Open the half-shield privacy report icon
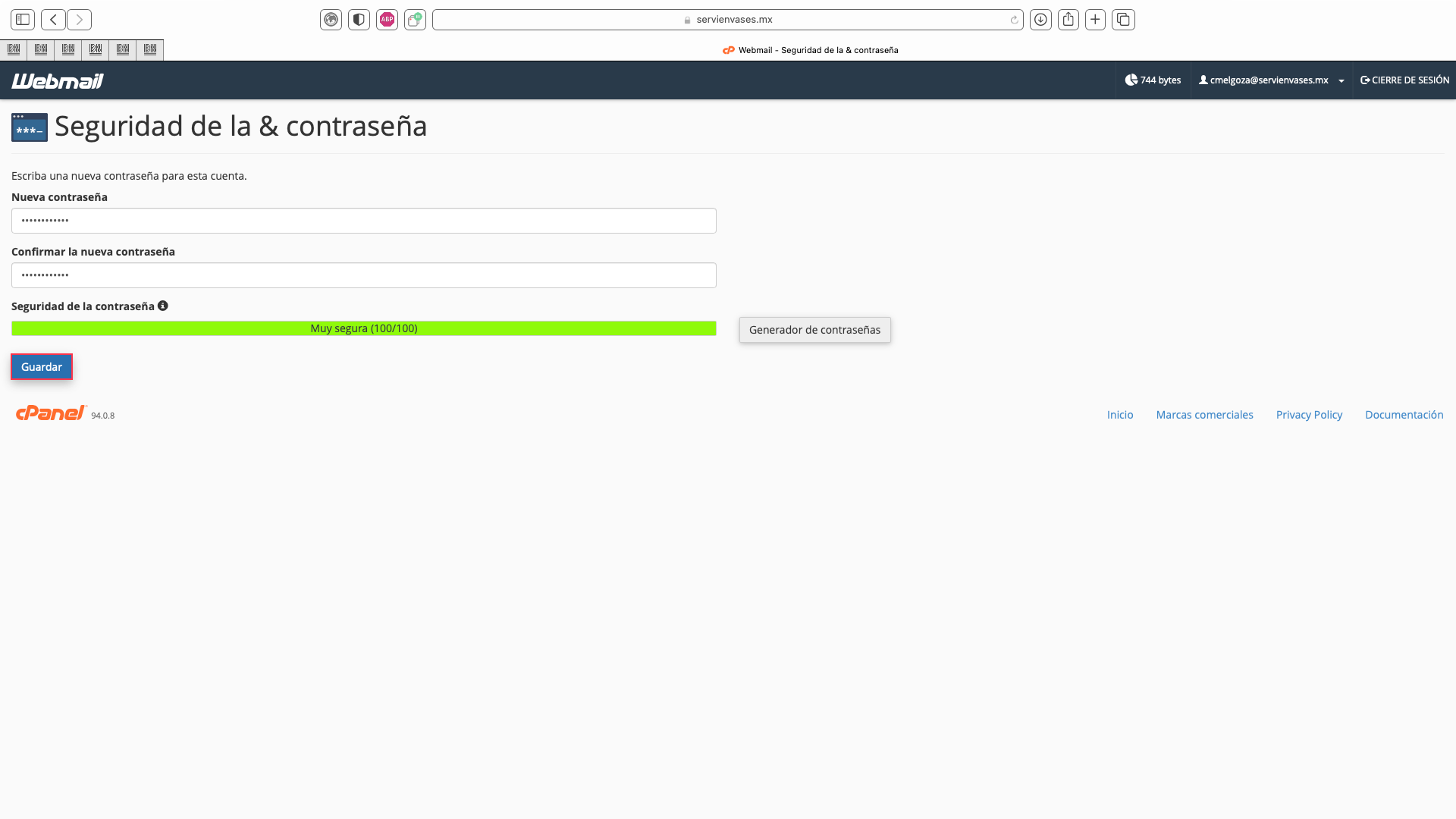Image resolution: width=1456 pixels, height=819 pixels. [x=359, y=20]
